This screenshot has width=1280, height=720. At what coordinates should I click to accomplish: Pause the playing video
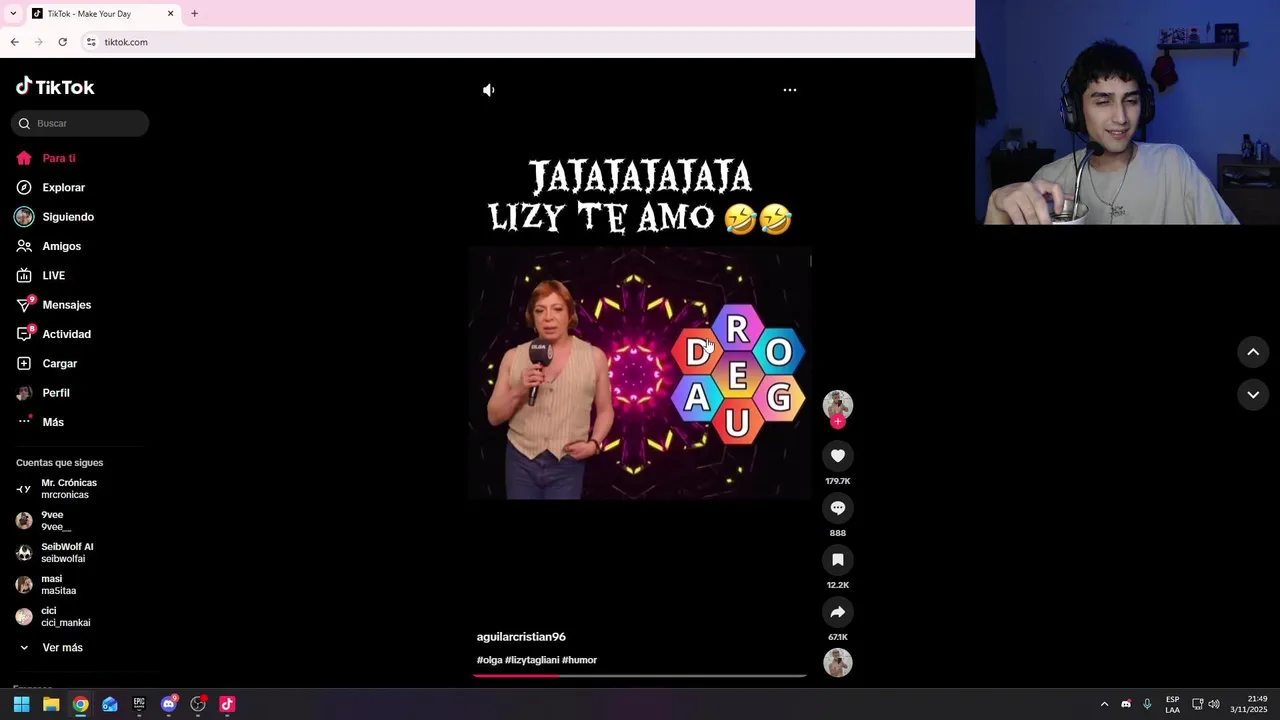(640, 373)
